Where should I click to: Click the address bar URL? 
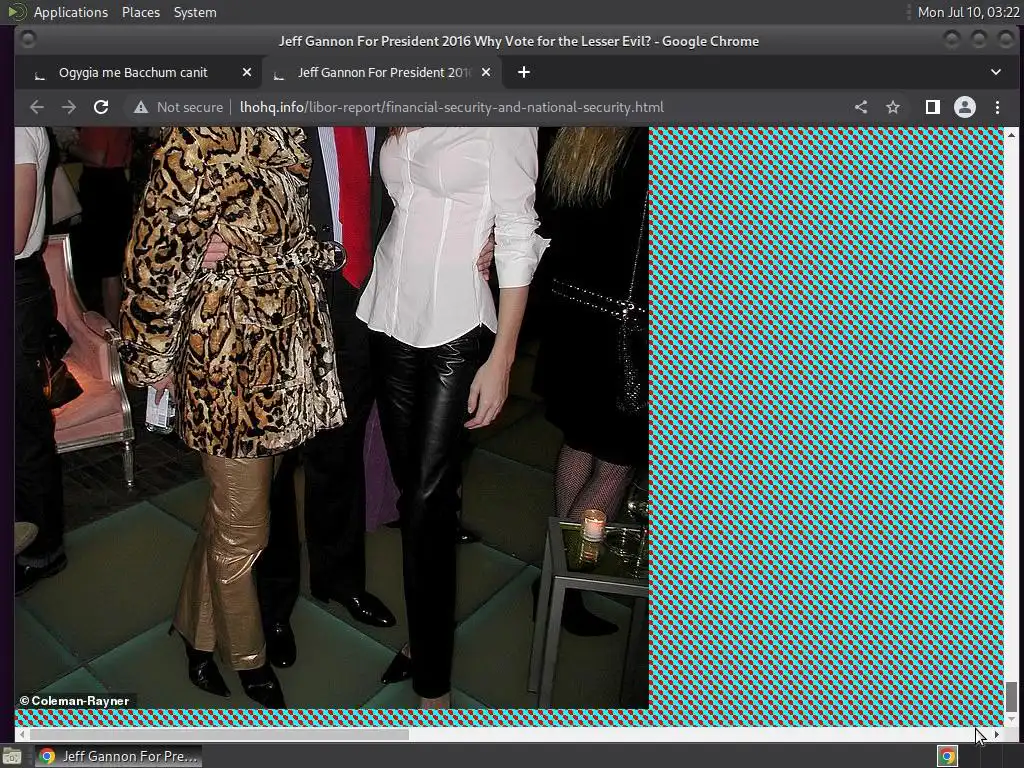coord(451,107)
